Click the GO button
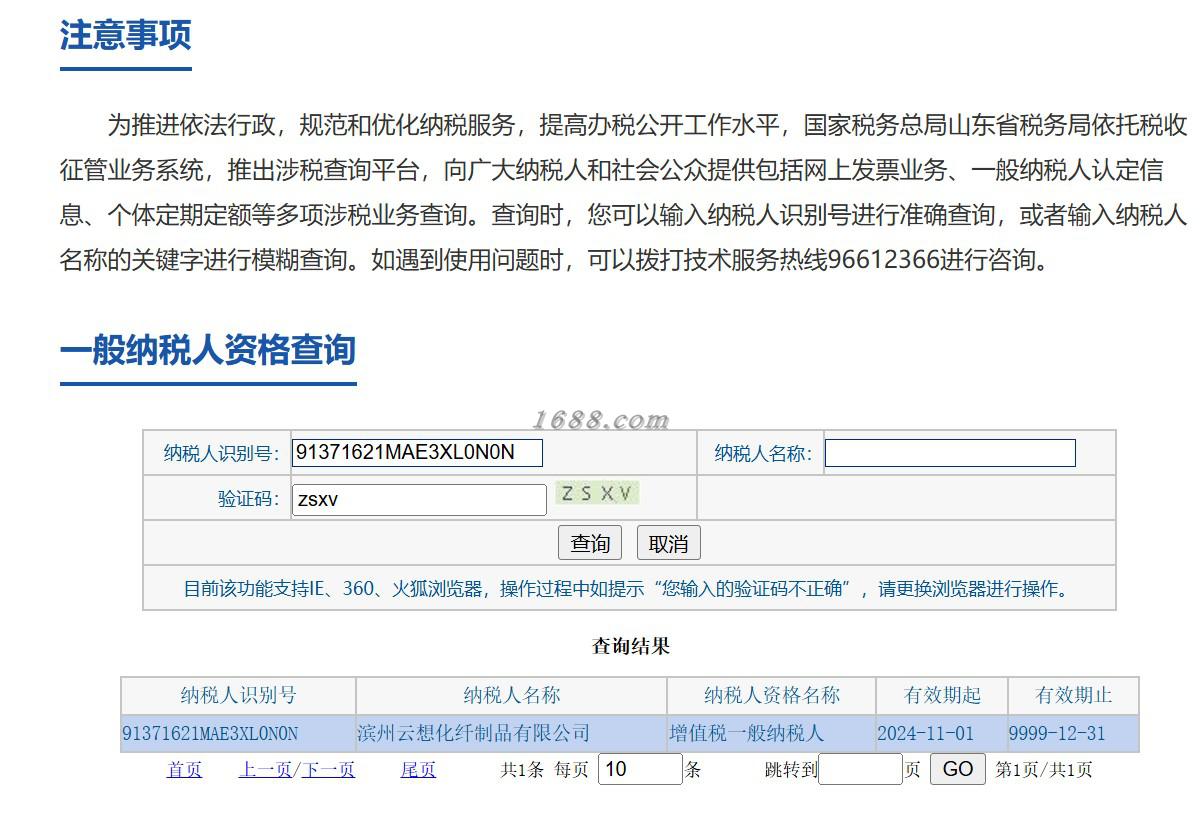Viewport: 1201px width, 835px height. tap(958, 769)
